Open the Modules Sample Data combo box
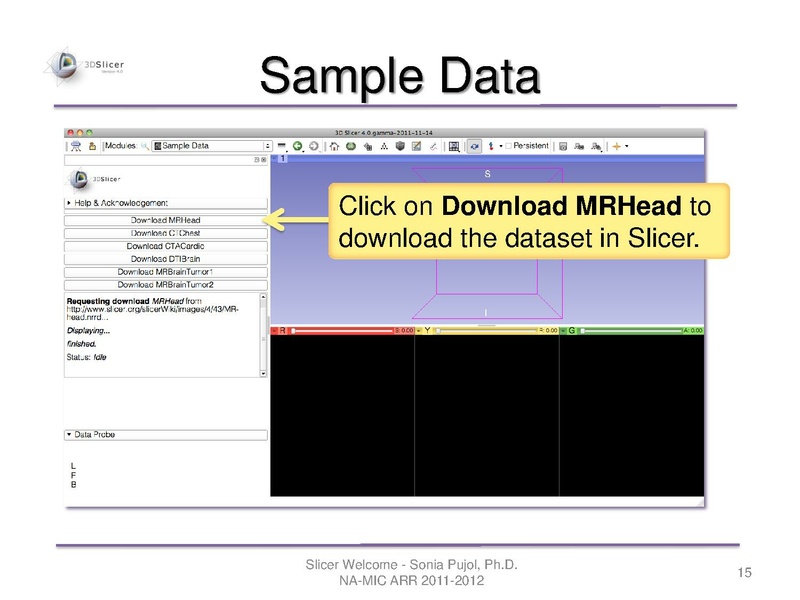Screen dimensions: 800x600 coord(212,146)
